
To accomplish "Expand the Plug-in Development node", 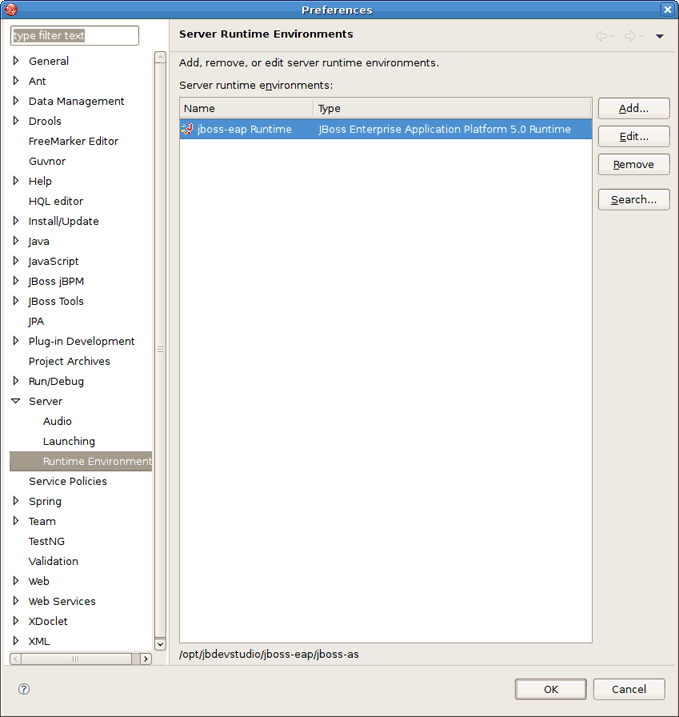I will click(16, 341).
